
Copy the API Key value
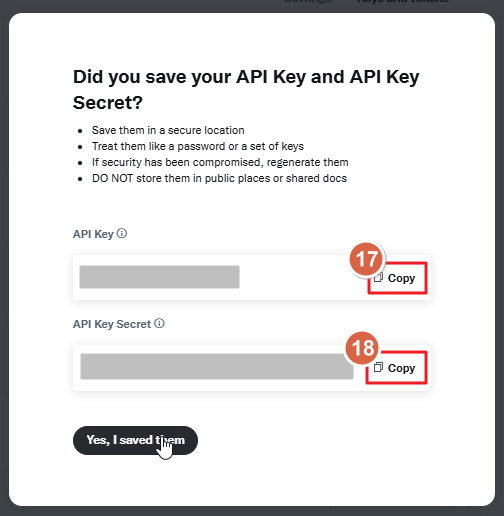tap(397, 278)
